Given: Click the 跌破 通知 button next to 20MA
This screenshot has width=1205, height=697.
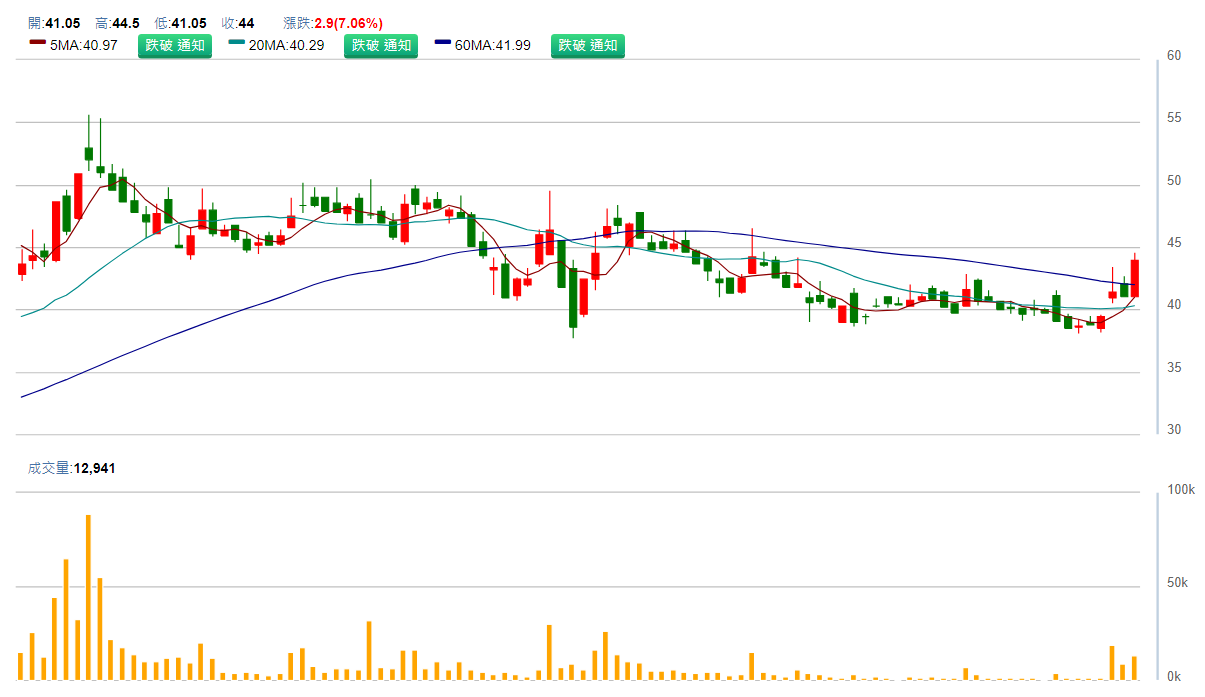Looking at the screenshot, I should coord(381,45).
